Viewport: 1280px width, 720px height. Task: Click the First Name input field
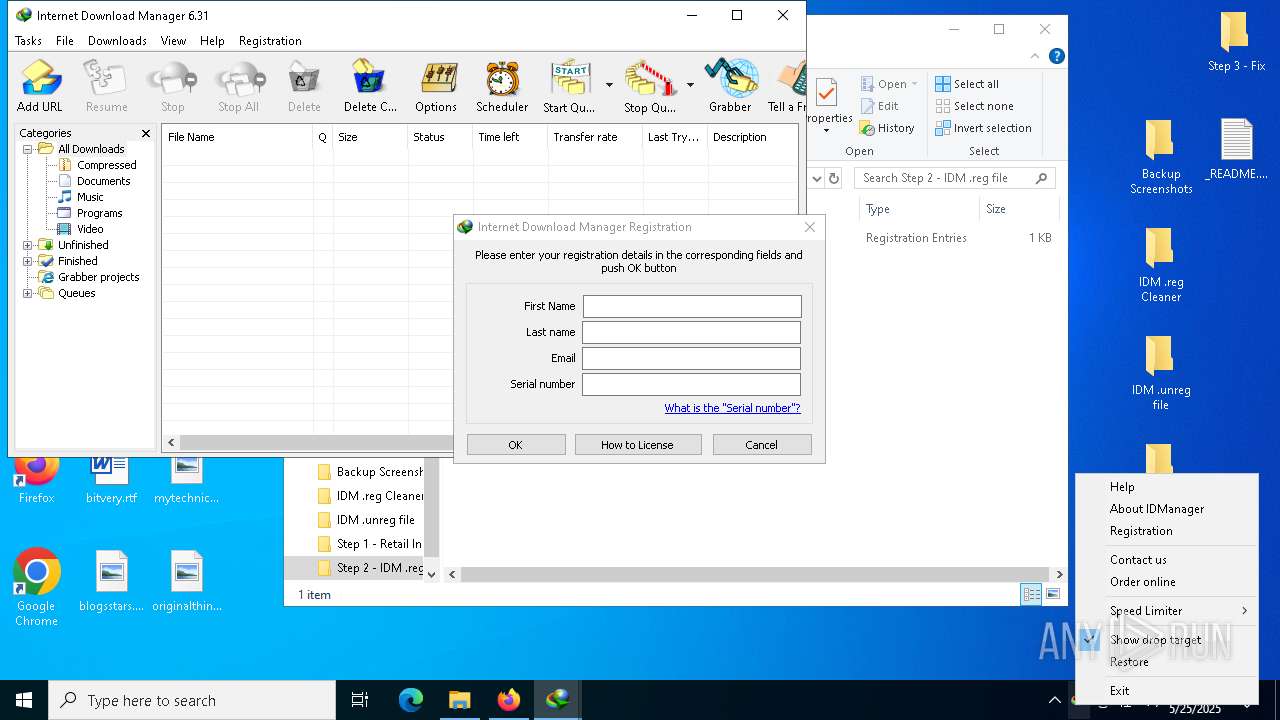[692, 306]
